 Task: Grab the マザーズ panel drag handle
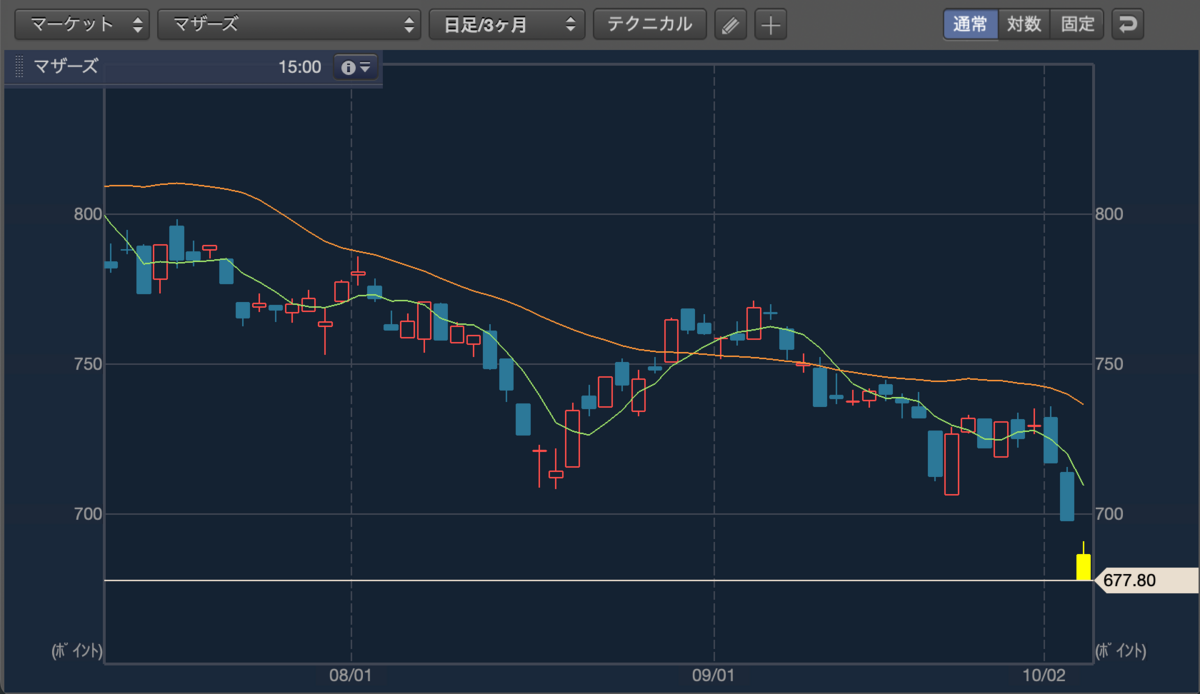click(x=19, y=68)
